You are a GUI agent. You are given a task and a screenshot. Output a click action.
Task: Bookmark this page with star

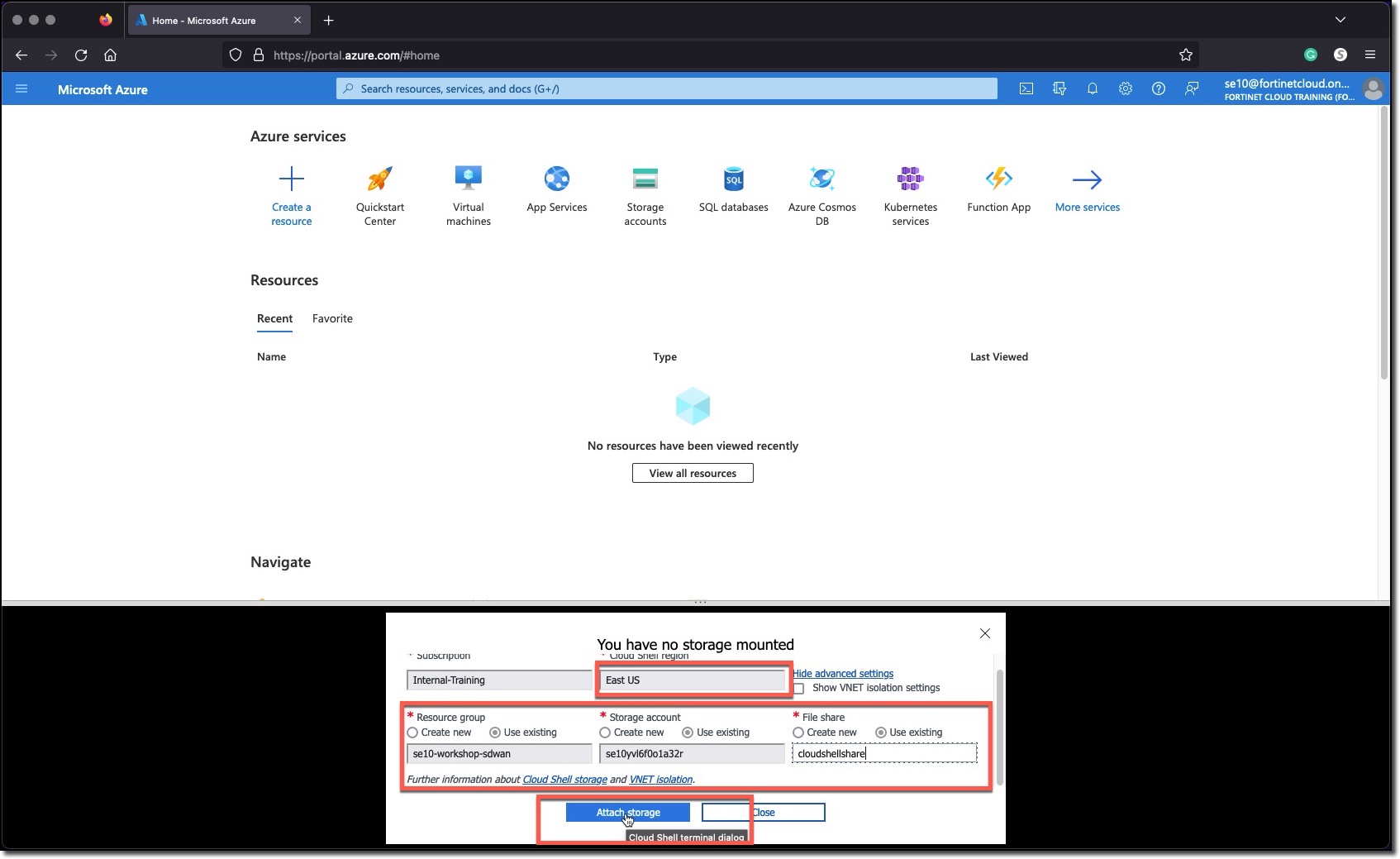(x=1186, y=55)
